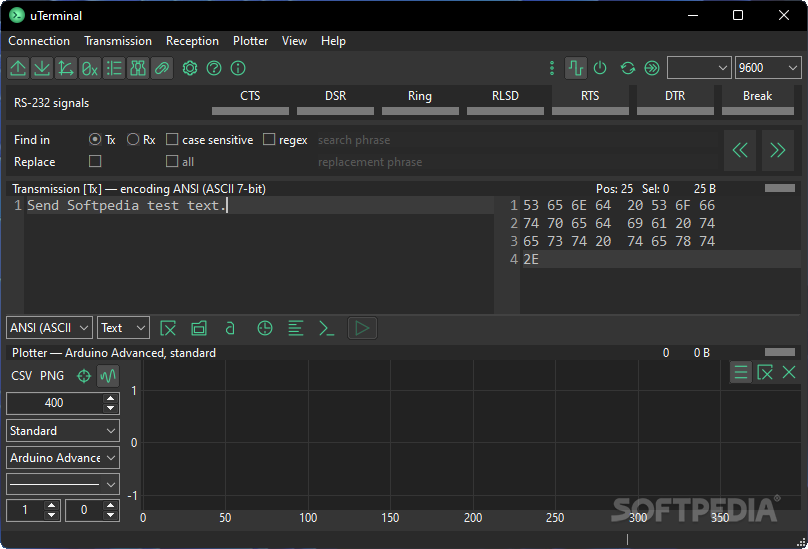Open the Arduino Advanced dropdown

pos(63,458)
